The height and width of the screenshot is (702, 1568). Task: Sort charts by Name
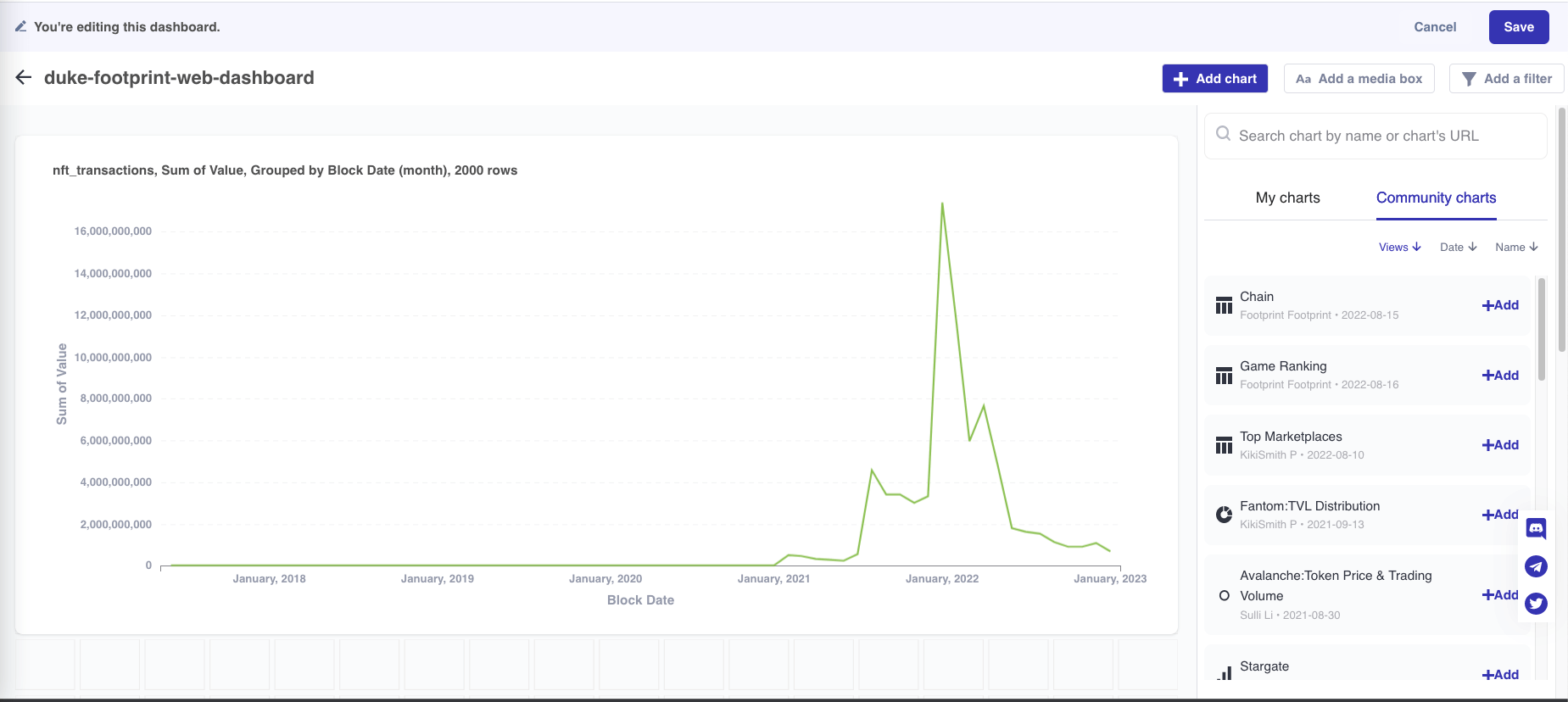1516,247
